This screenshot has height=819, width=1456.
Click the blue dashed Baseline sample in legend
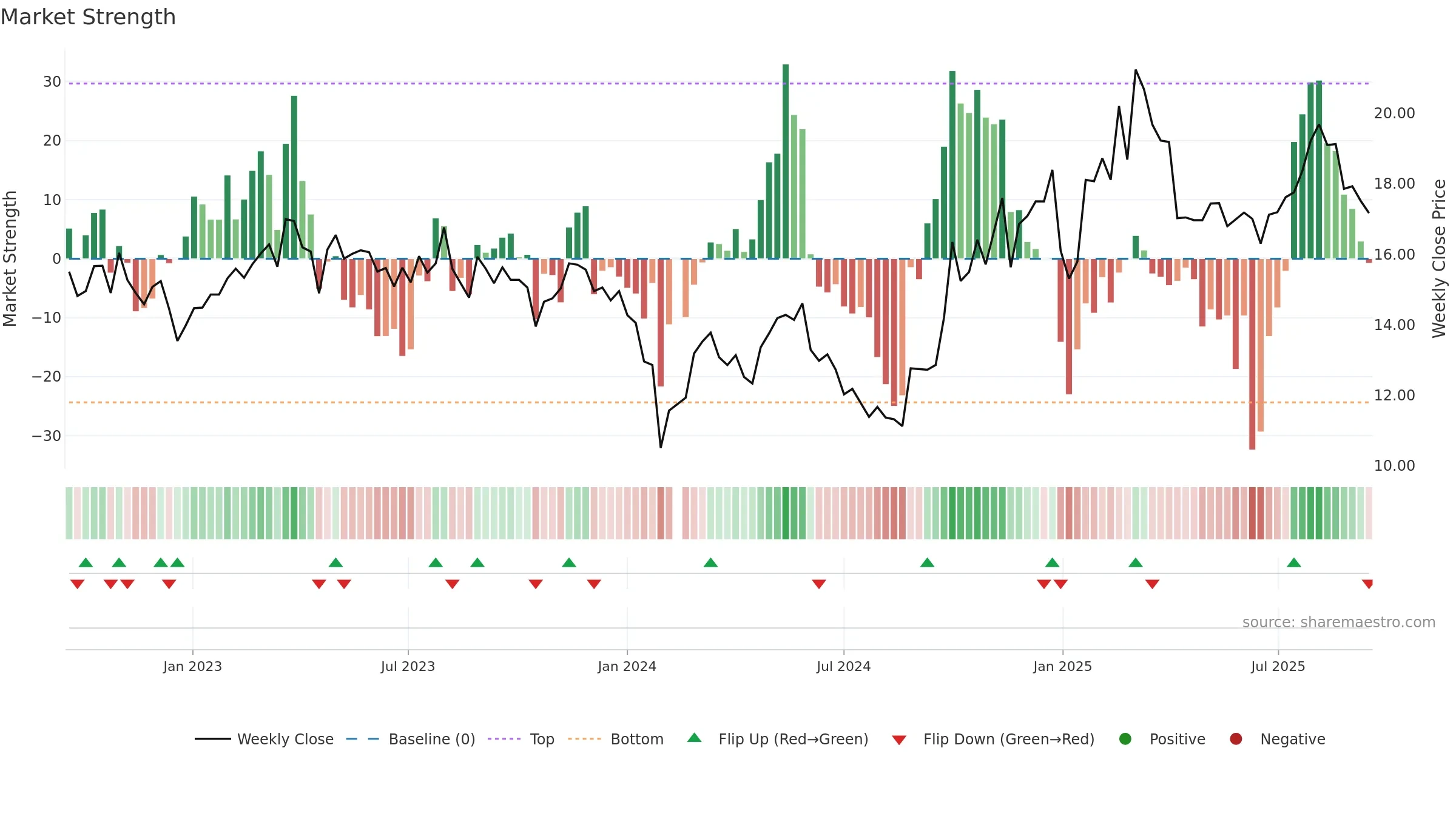[362, 739]
